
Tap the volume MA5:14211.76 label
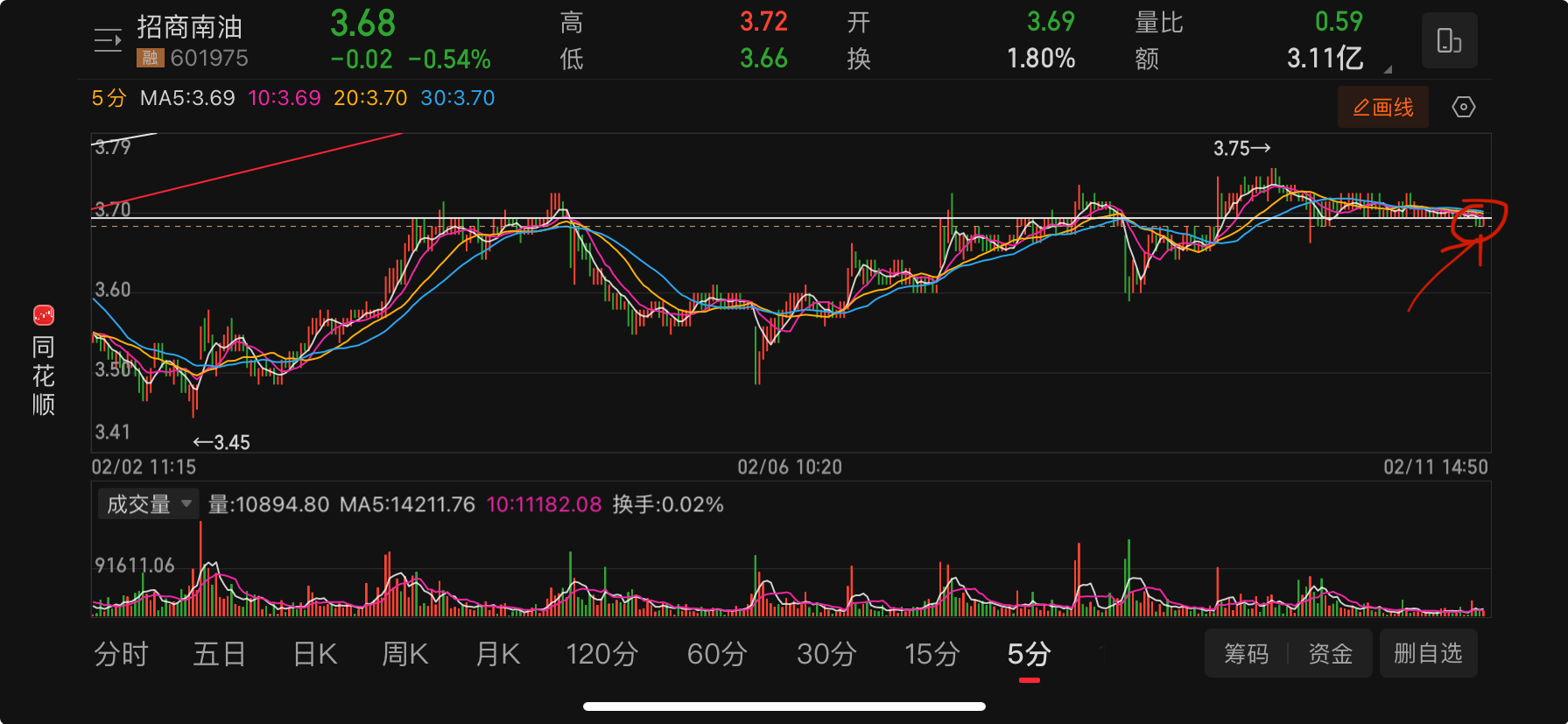[x=407, y=504]
